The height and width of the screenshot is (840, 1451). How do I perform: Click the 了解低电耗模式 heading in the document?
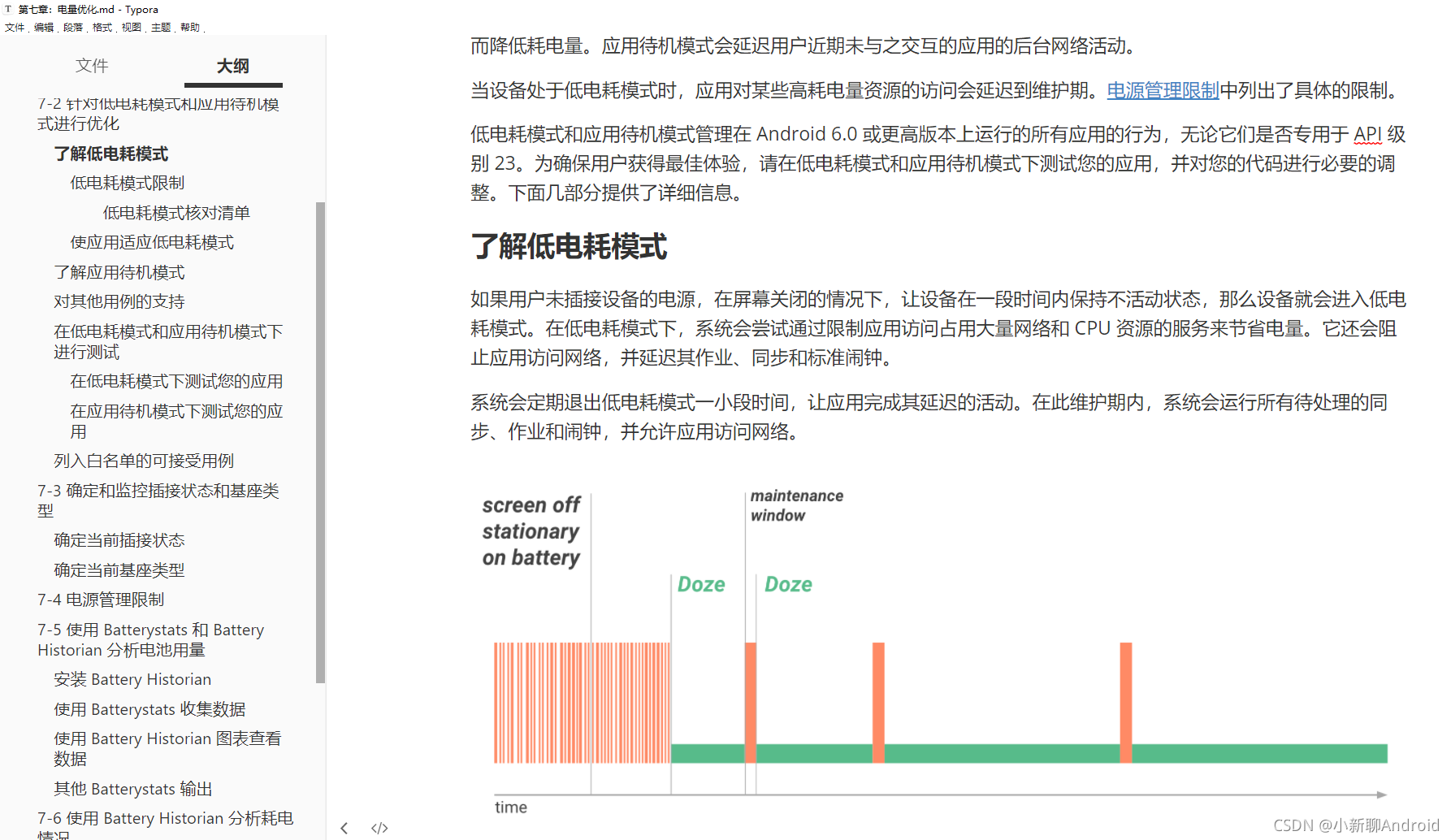[569, 246]
